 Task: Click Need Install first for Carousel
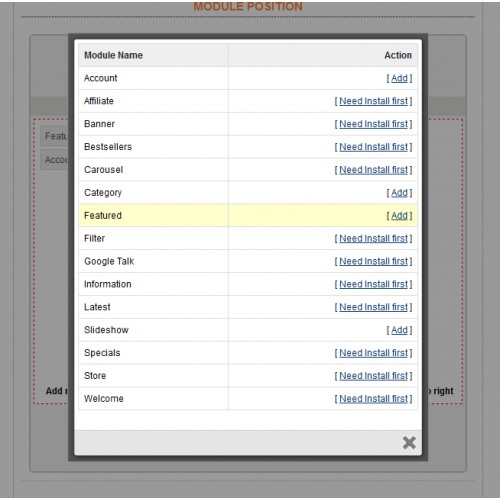click(x=373, y=170)
